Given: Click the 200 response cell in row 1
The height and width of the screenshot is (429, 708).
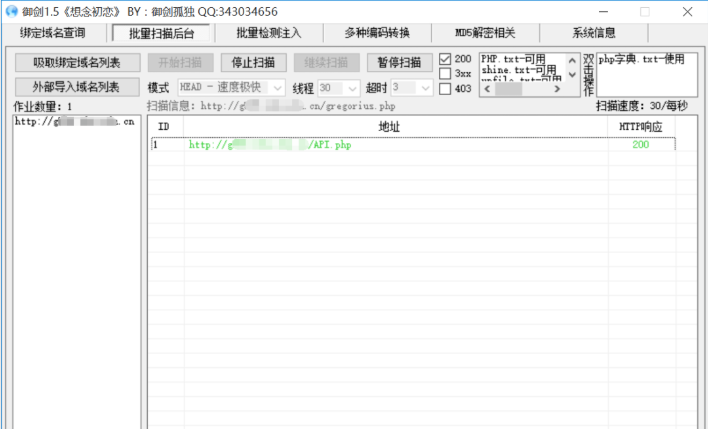Looking at the screenshot, I should coord(641,145).
